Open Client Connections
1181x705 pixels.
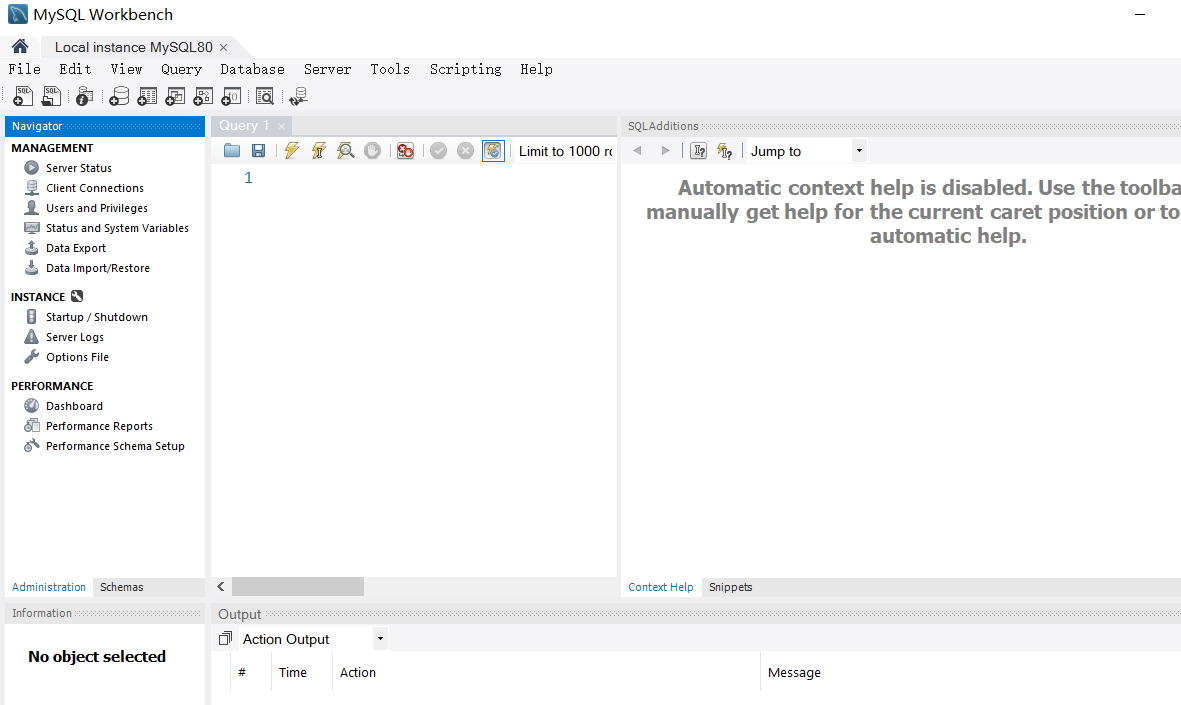(94, 188)
